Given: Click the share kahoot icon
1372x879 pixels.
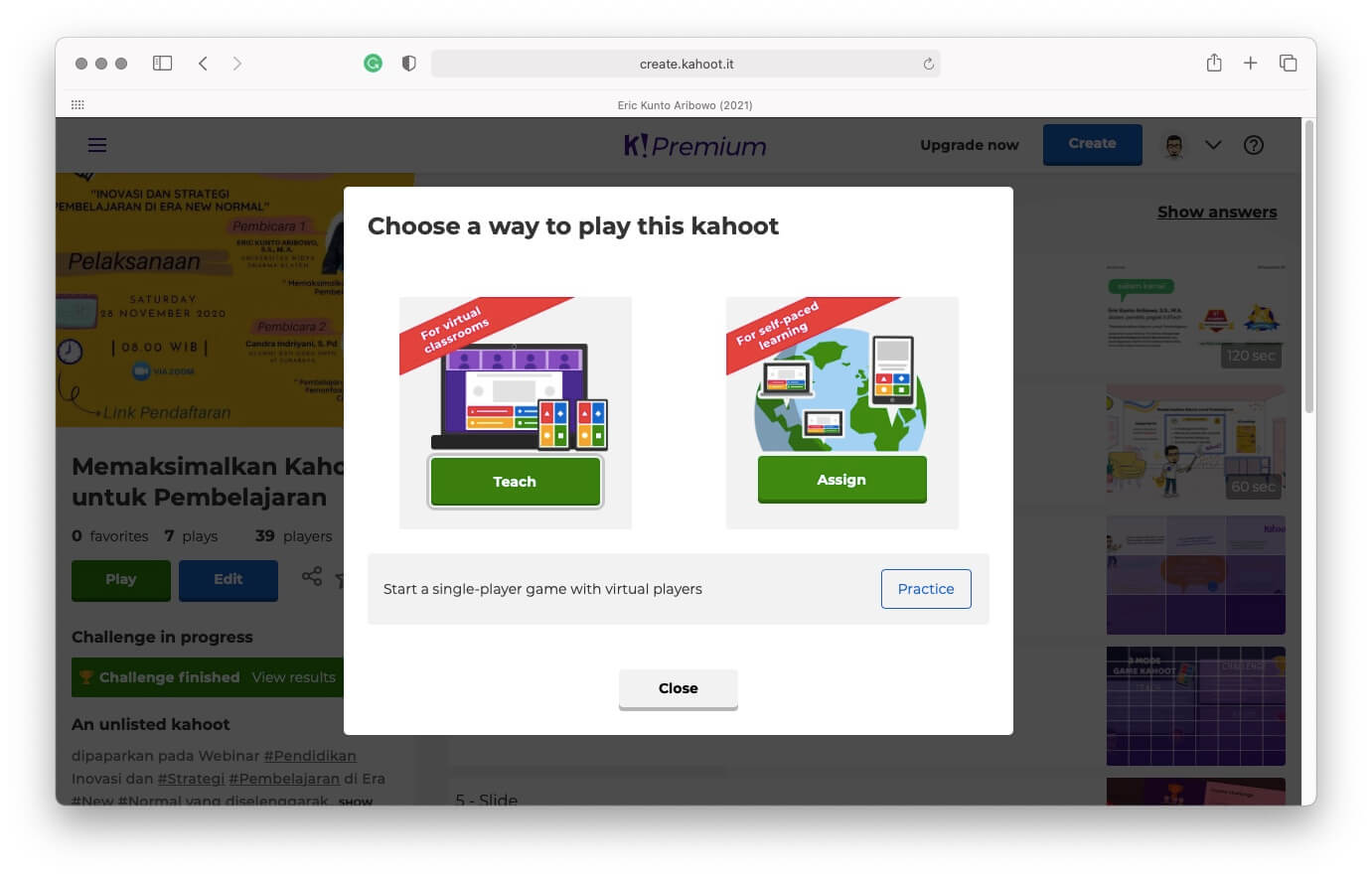Looking at the screenshot, I should tap(312, 576).
